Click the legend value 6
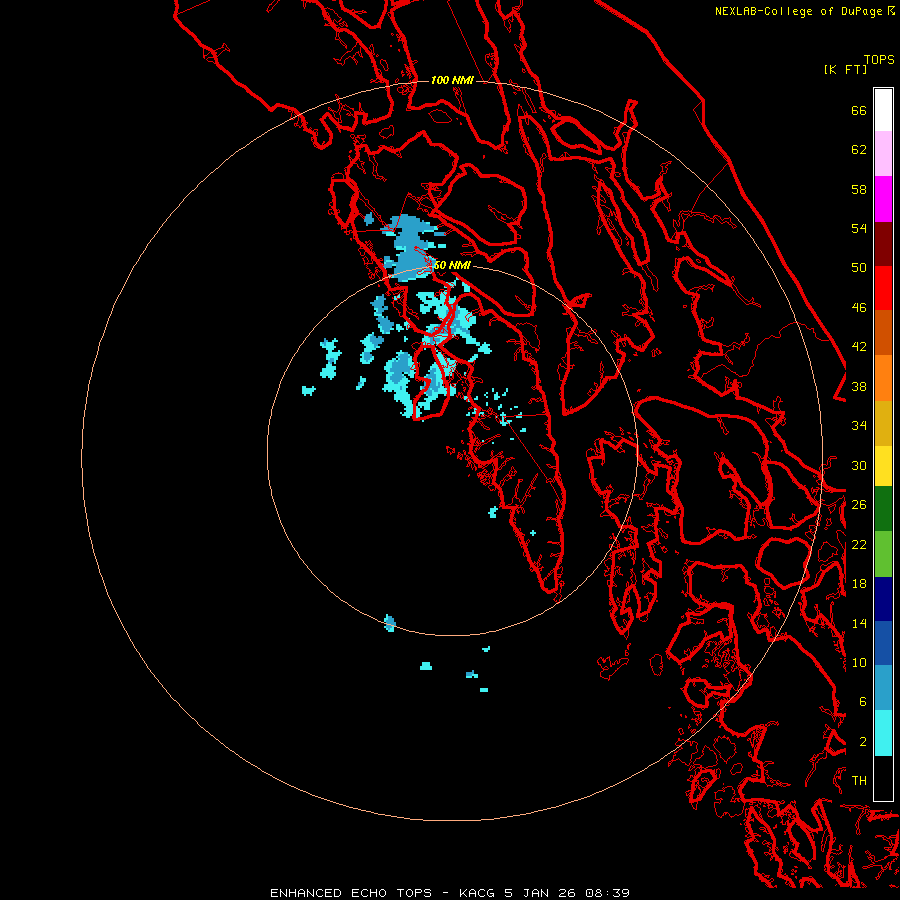 click(x=863, y=702)
